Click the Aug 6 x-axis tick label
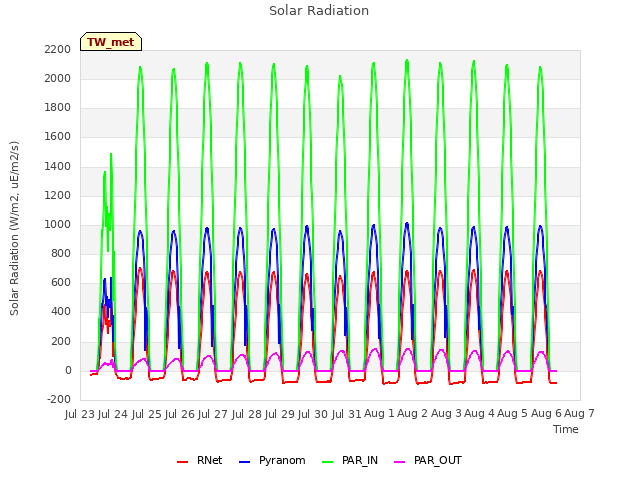640x480 pixels. pos(546,413)
